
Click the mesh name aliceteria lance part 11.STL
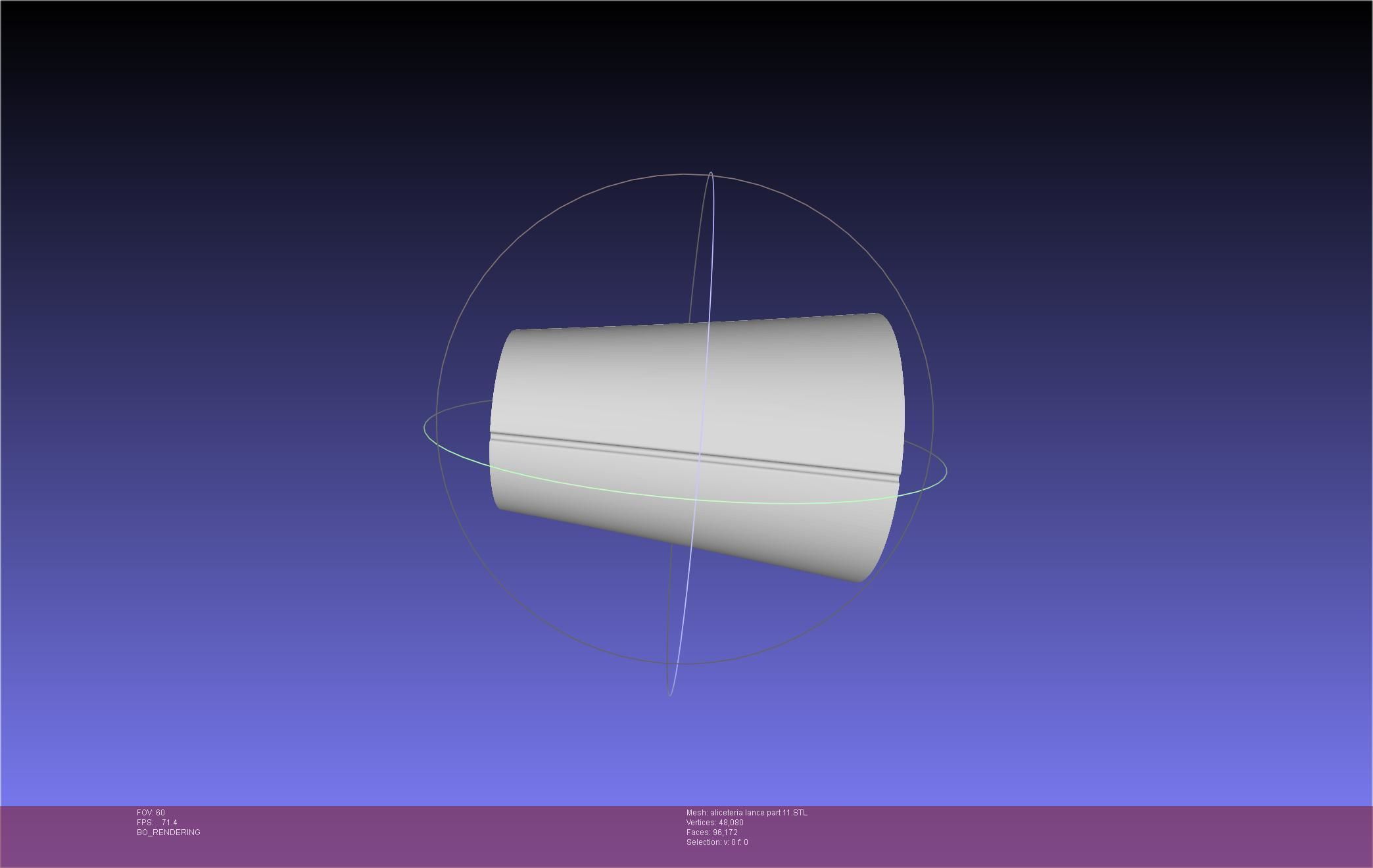[x=758, y=813]
